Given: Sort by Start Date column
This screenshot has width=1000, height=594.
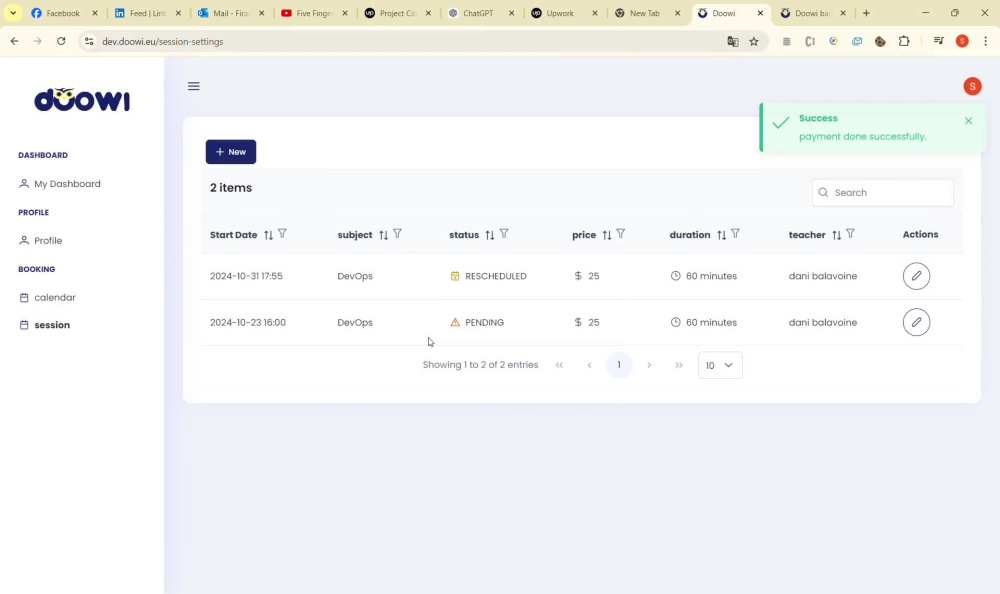Looking at the screenshot, I should pyautogui.click(x=268, y=235).
